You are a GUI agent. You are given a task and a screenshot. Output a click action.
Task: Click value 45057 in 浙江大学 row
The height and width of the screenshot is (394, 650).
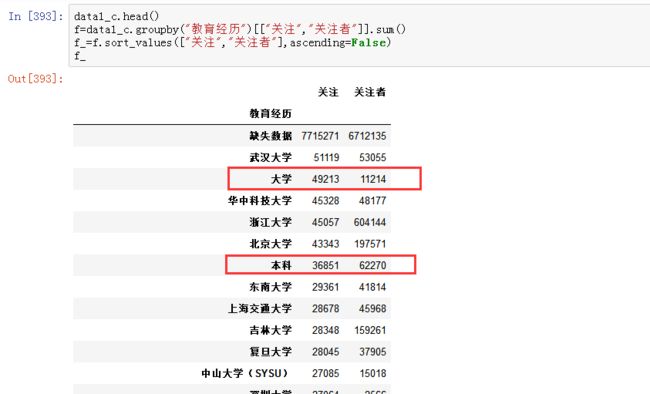(325, 222)
